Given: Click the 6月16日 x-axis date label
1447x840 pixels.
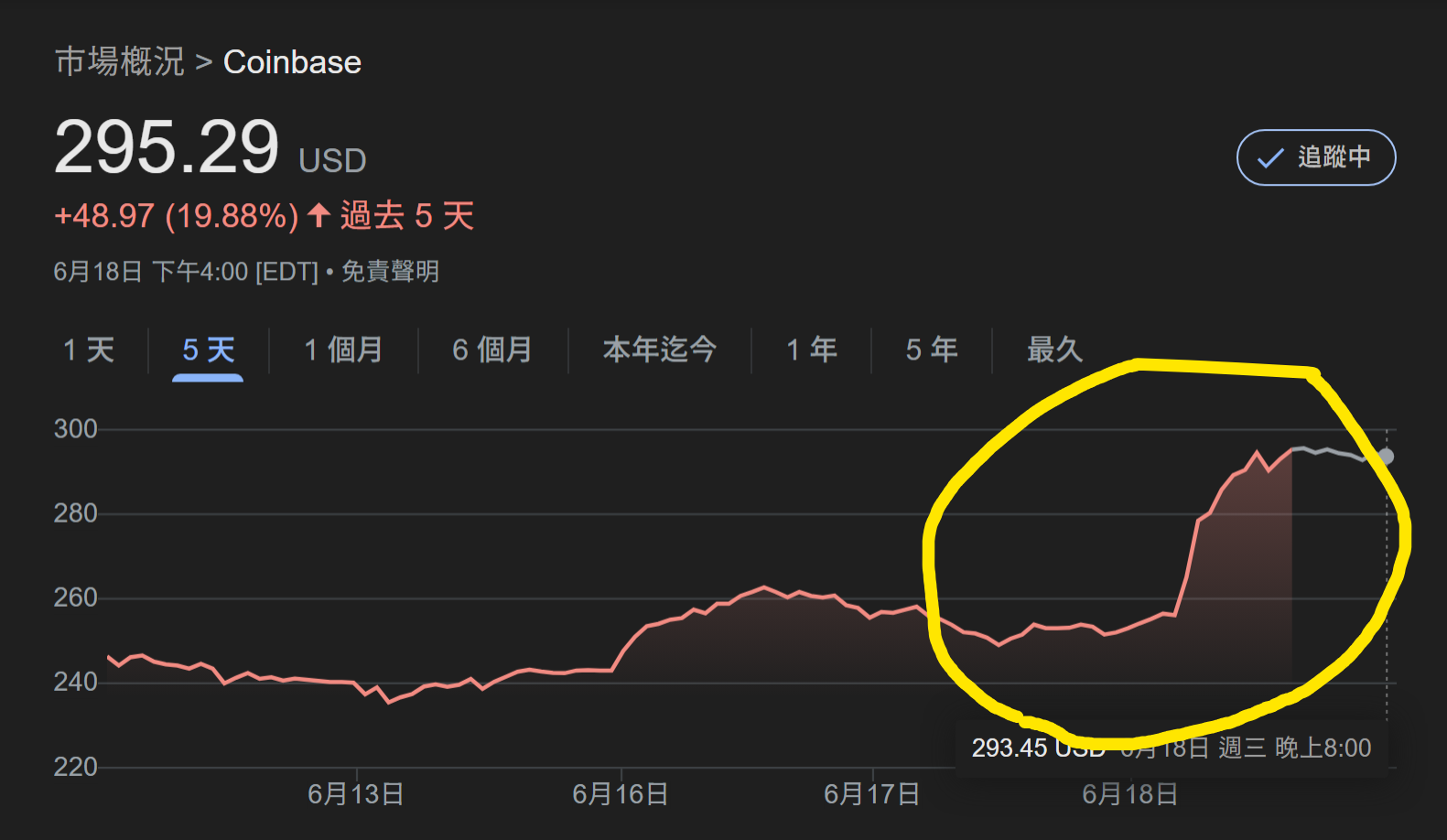Looking at the screenshot, I should click(x=621, y=793).
